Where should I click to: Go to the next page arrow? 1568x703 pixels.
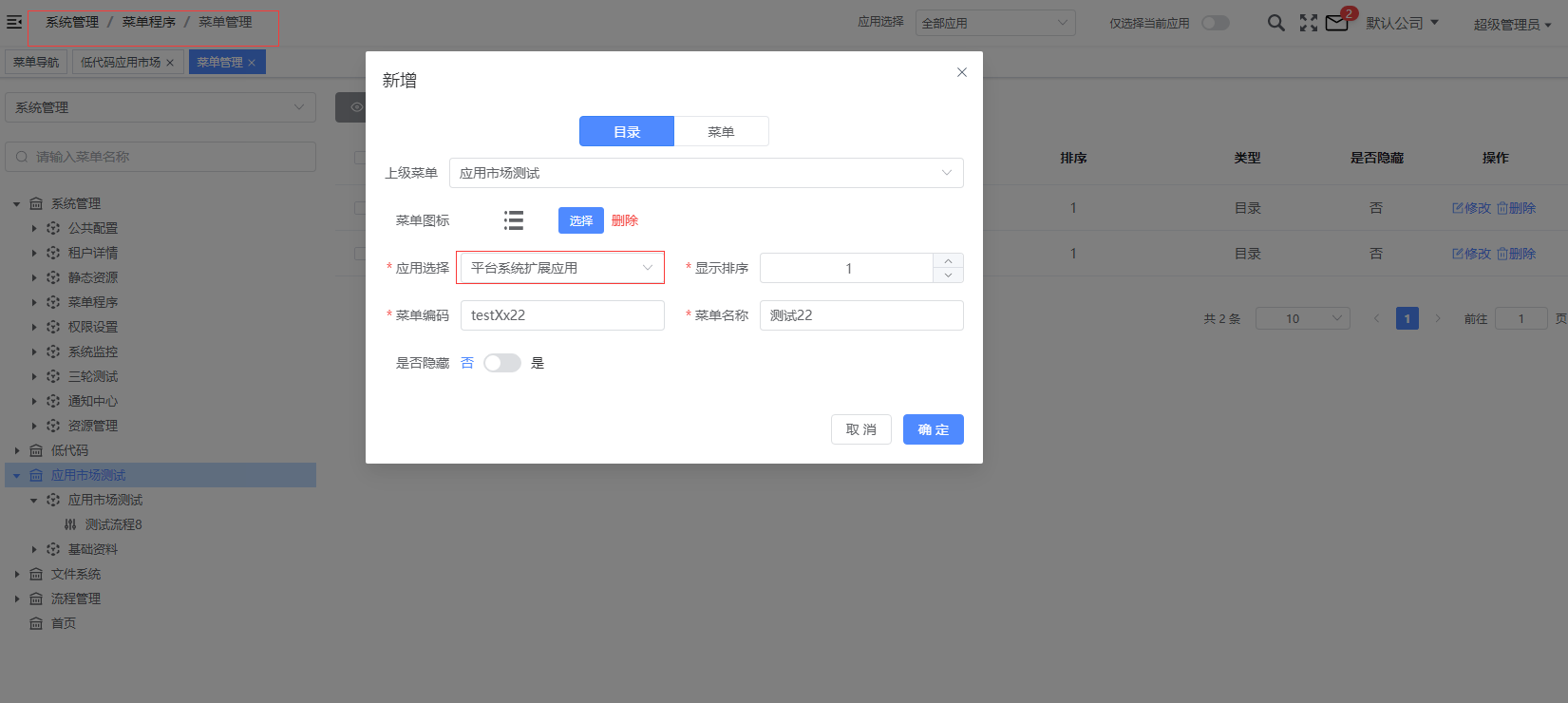click(x=1438, y=318)
